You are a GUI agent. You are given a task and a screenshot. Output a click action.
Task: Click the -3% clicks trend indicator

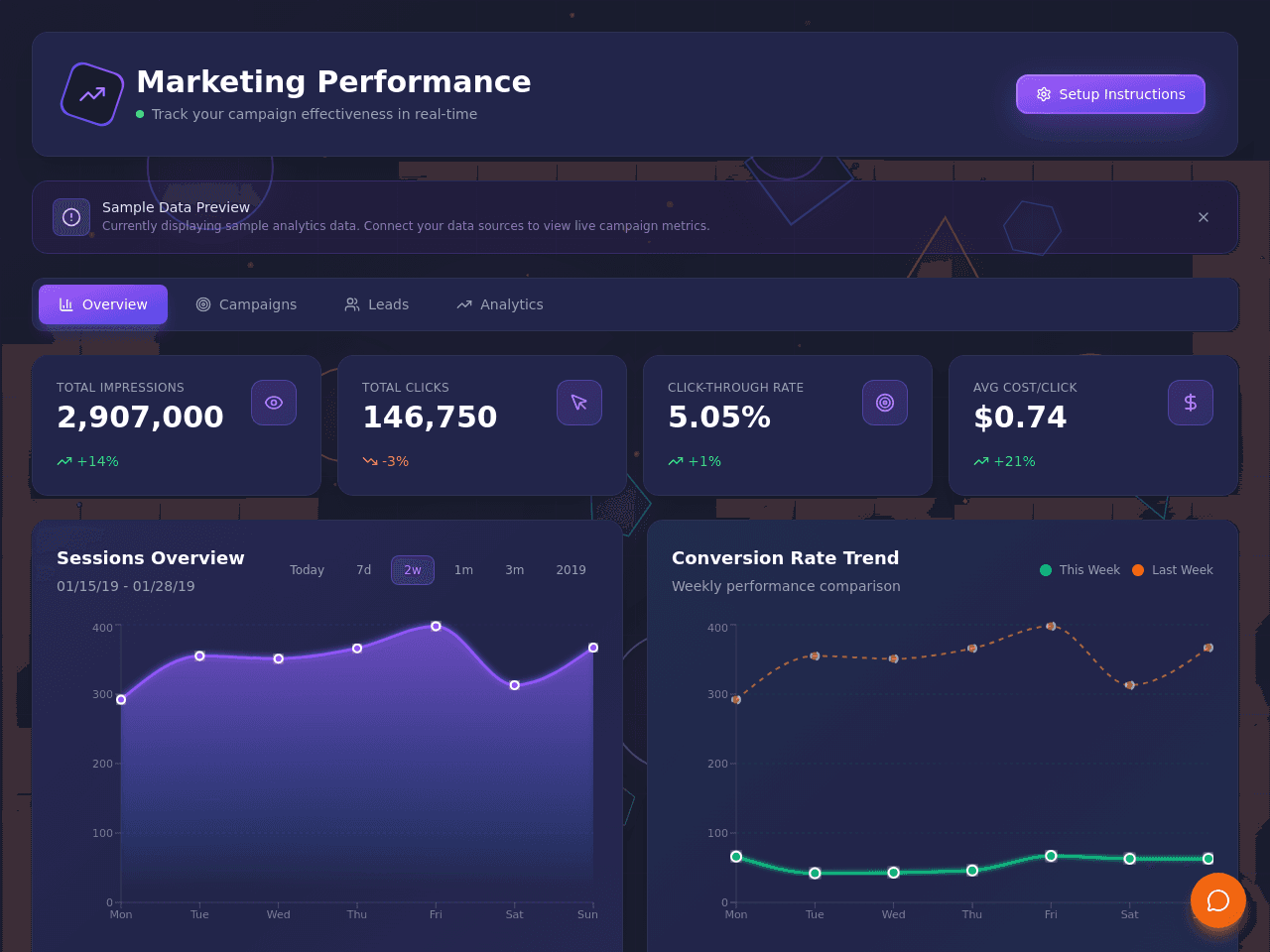pyautogui.click(x=386, y=461)
